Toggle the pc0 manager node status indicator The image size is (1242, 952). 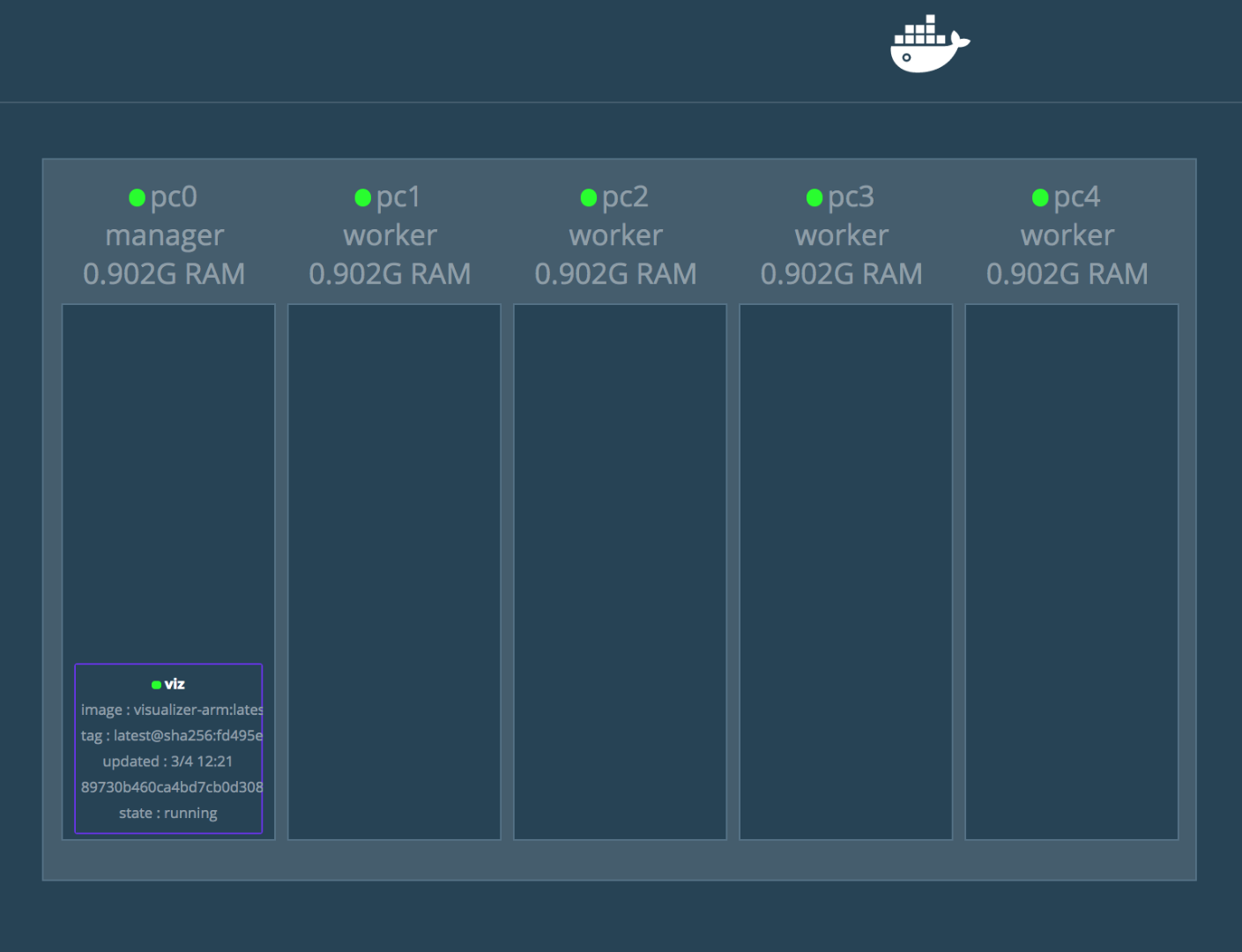(x=137, y=197)
